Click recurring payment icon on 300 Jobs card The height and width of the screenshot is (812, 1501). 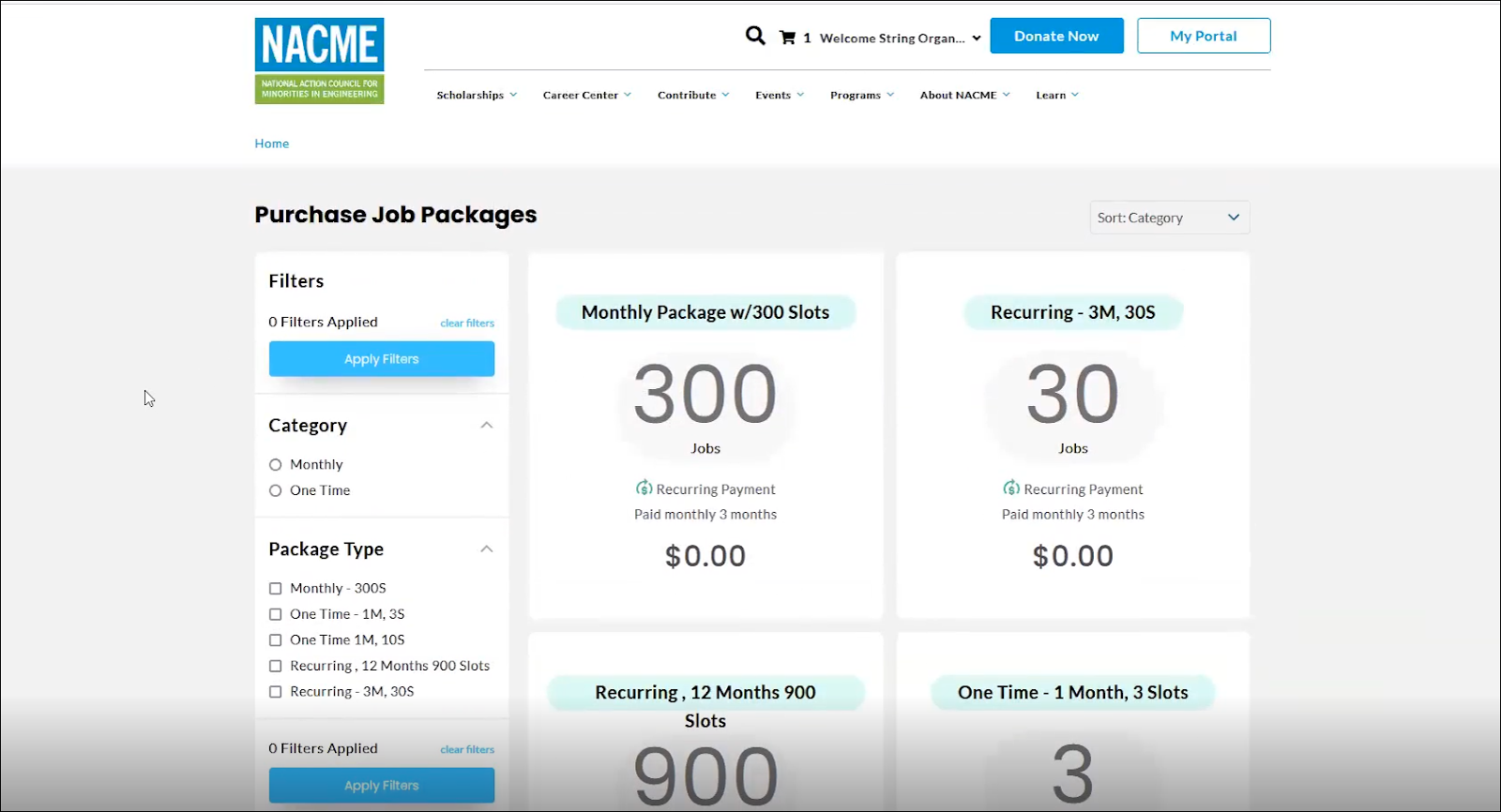[x=644, y=489]
